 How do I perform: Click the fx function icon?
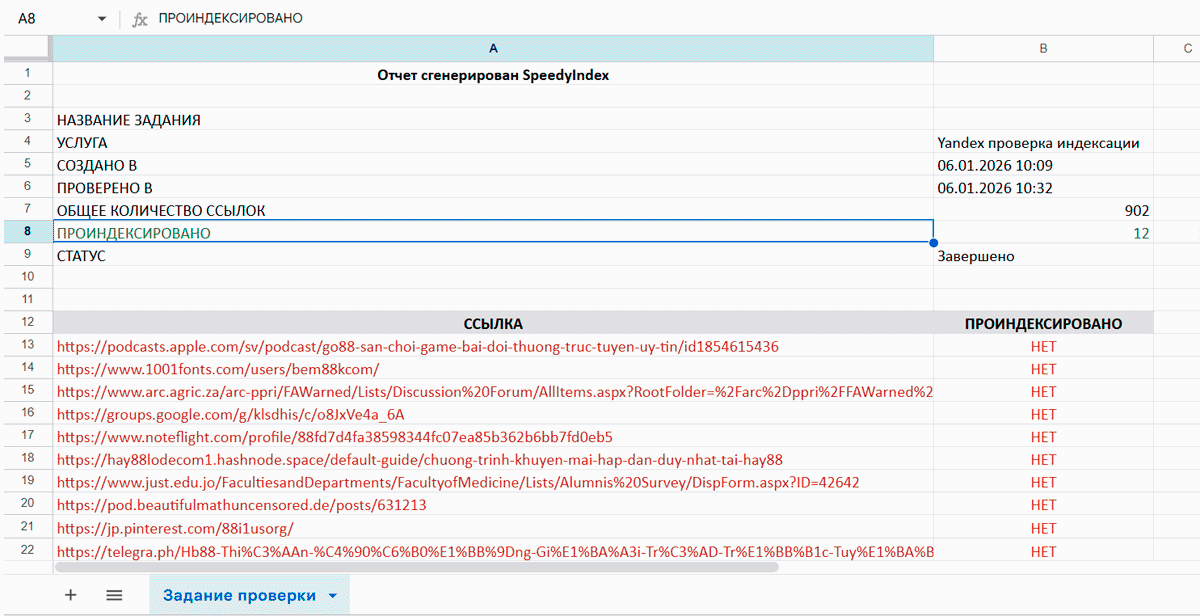[x=140, y=19]
